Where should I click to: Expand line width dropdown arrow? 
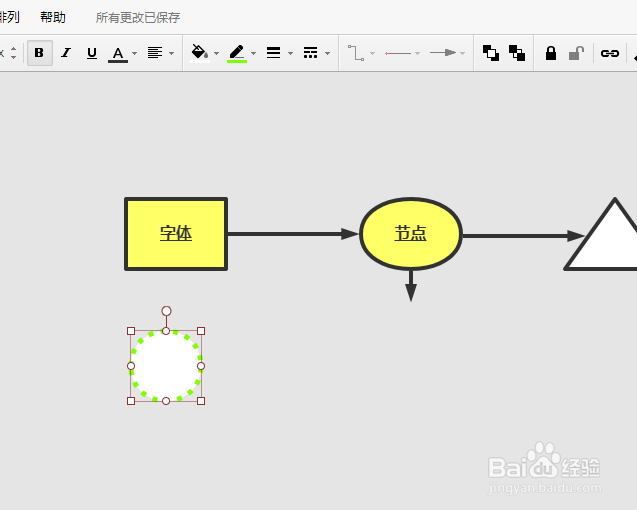point(290,53)
